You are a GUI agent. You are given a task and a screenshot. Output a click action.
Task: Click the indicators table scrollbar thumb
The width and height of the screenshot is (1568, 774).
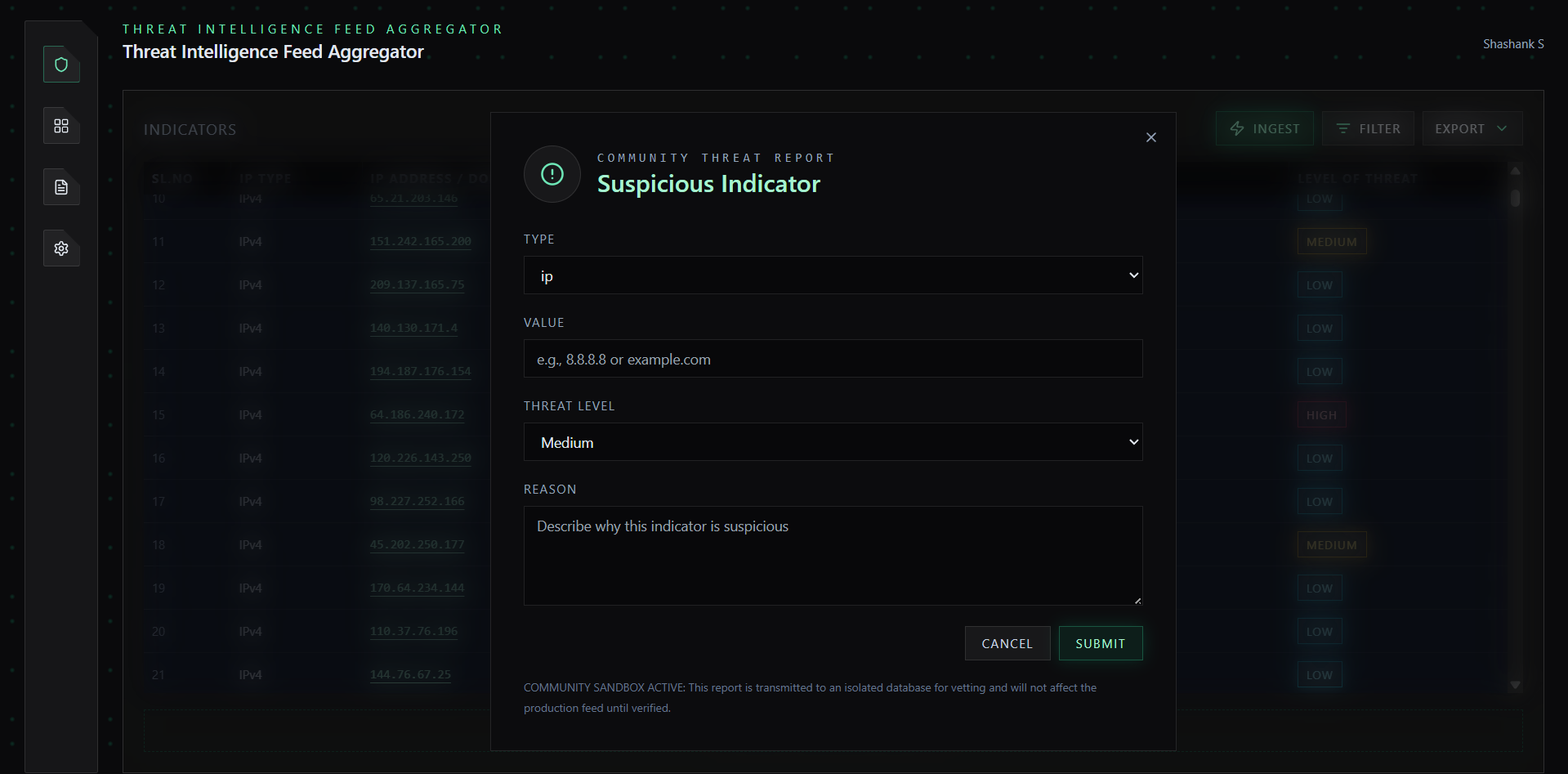(1515, 199)
